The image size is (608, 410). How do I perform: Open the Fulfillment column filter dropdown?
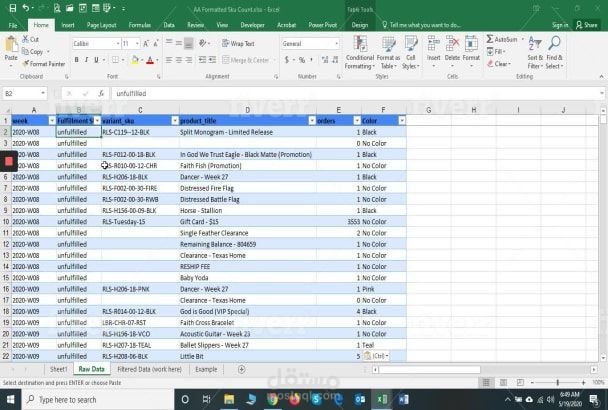97,121
